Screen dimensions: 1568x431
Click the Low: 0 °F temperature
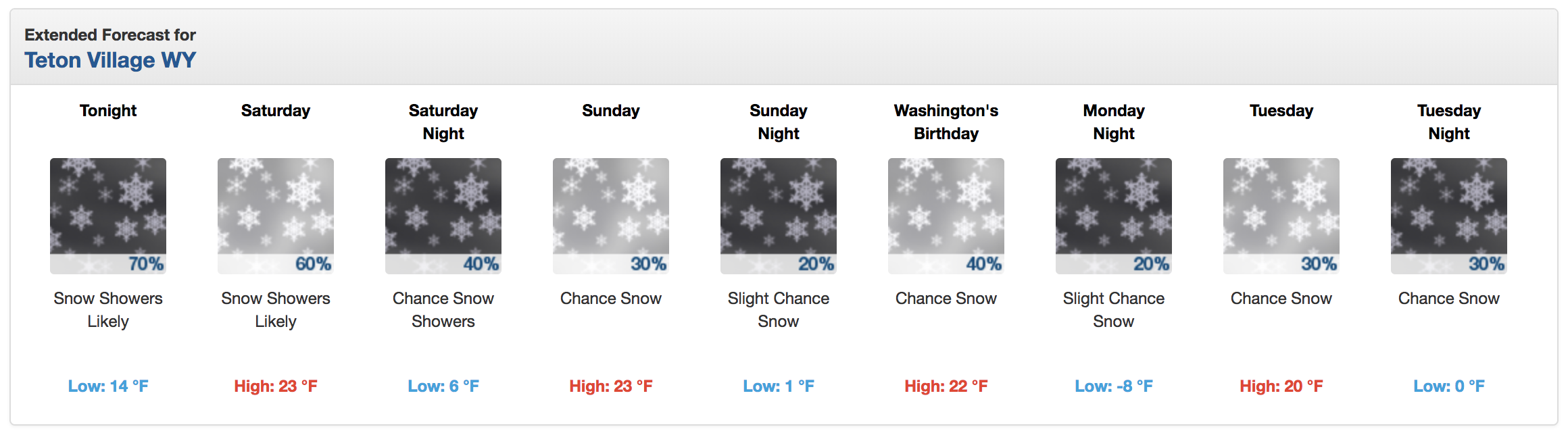tap(1449, 386)
